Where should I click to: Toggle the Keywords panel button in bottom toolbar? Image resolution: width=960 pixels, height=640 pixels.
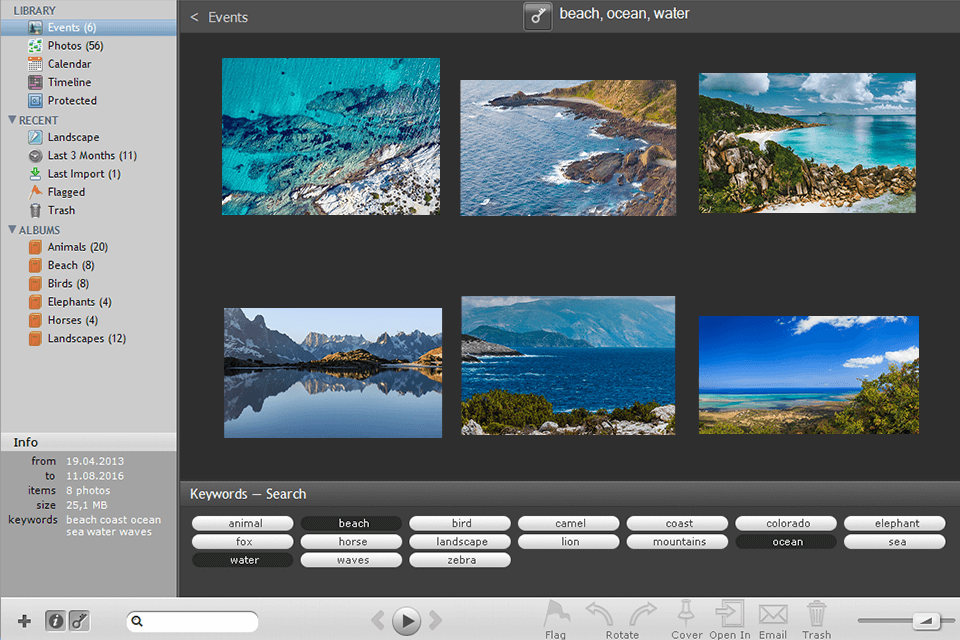pos(79,621)
